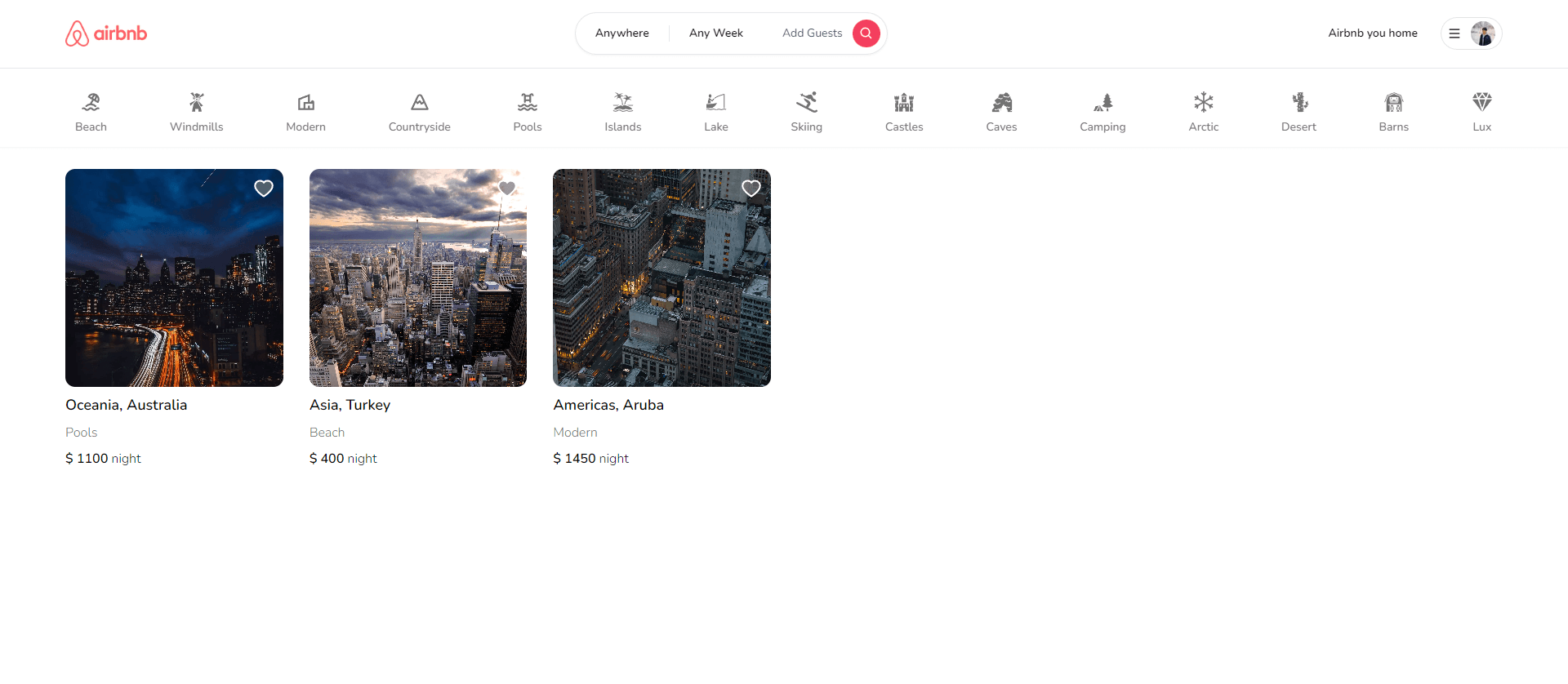The width and height of the screenshot is (1568, 684).
Task: Click the $ 1100 night price
Action: (103, 459)
